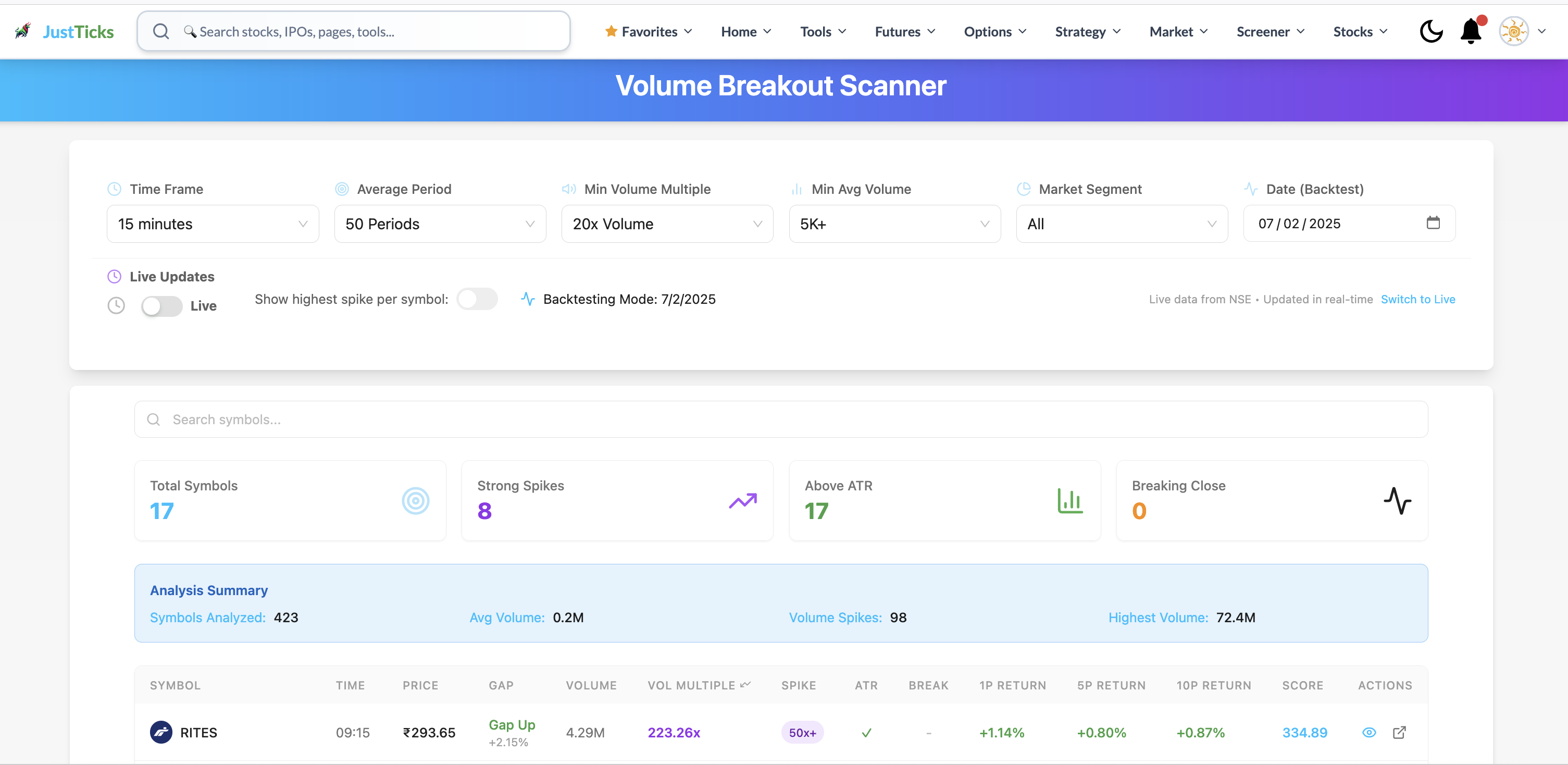Click the RITES company logo
This screenshot has width=1568, height=765.
pos(161,732)
